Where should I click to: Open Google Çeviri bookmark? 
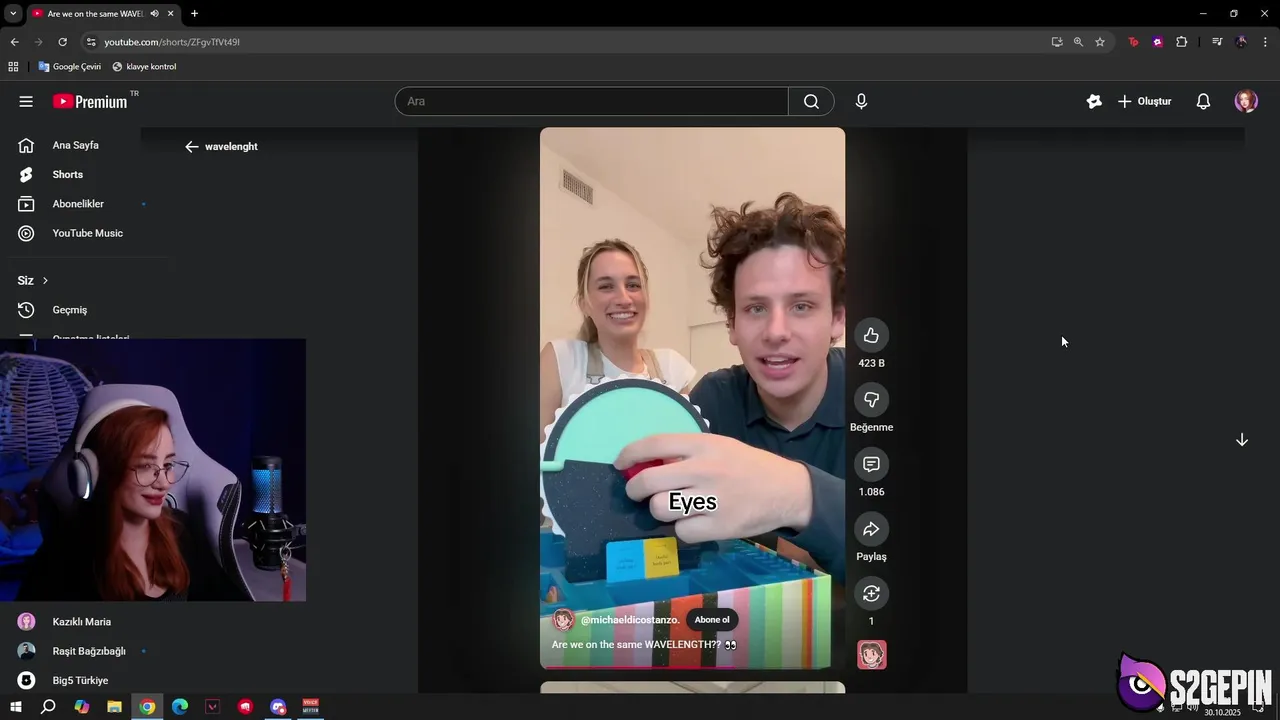(x=69, y=67)
